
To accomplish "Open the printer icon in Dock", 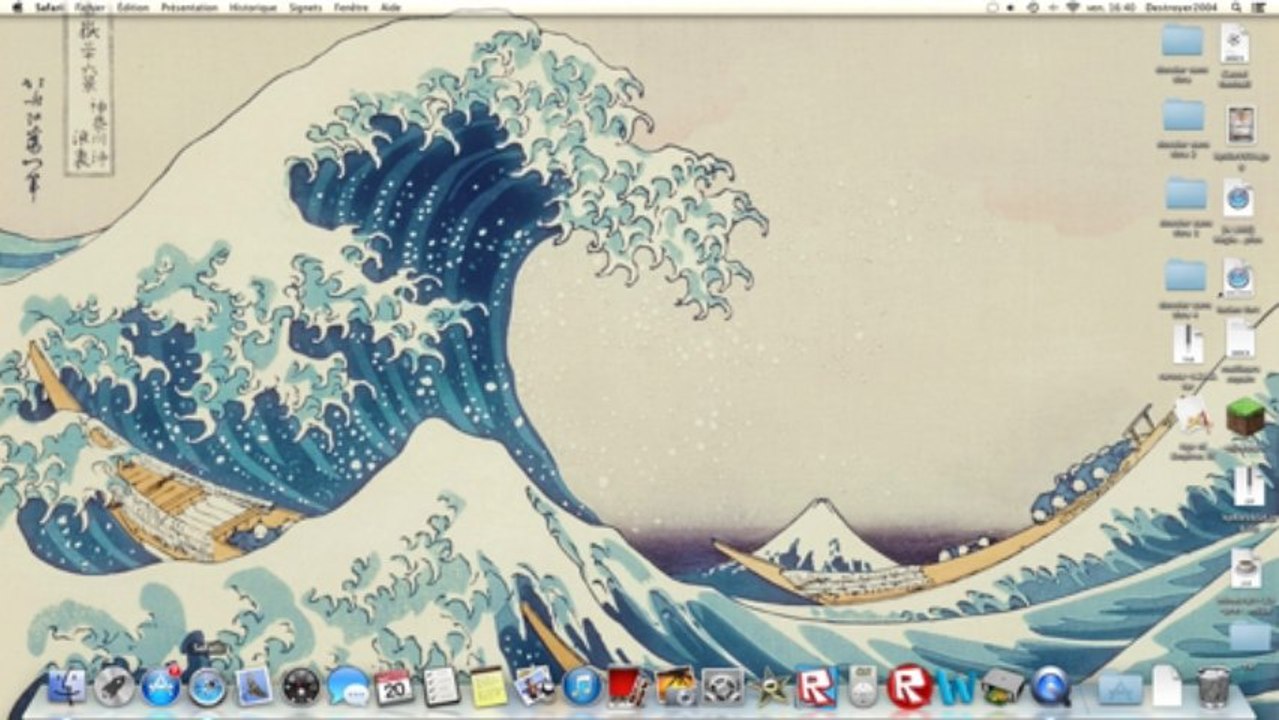I will click(1003, 686).
